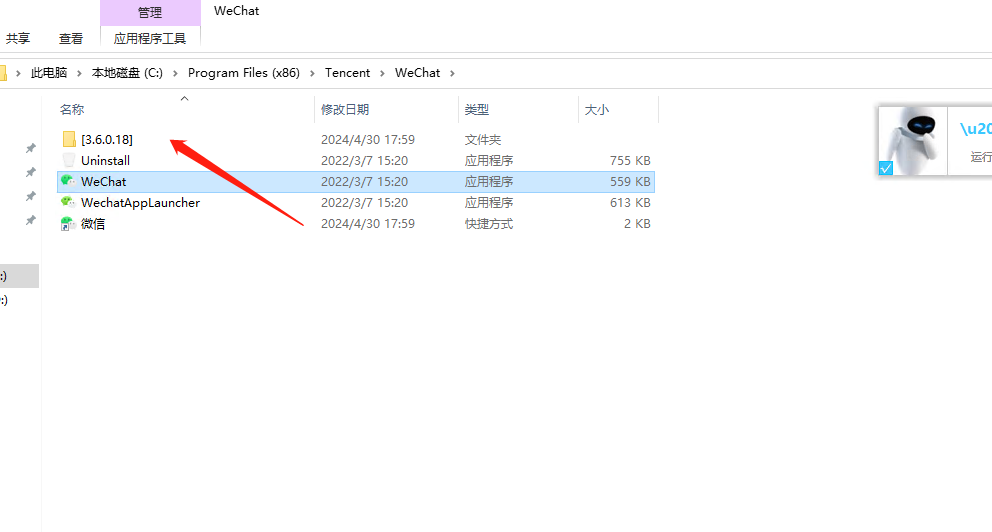
Task: Click the Uninstall application icon
Action: tap(69, 160)
